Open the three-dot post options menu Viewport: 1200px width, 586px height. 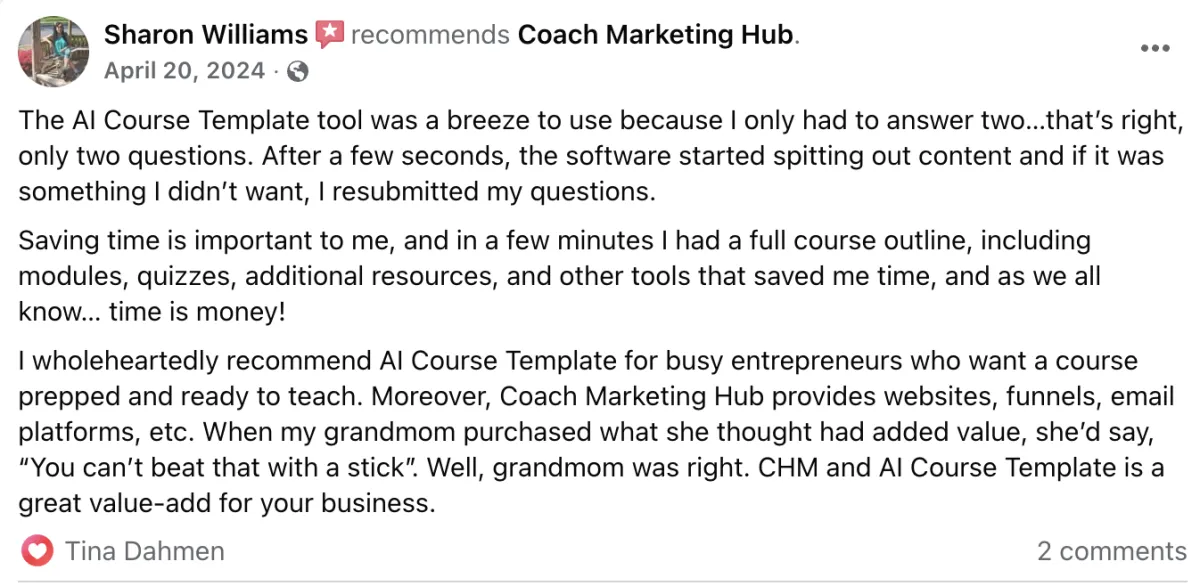(x=1155, y=48)
